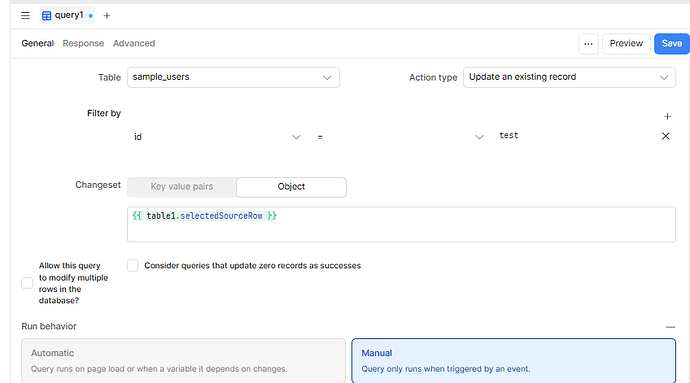
Task: Open the Table sample_users dropdown
Action: click(x=233, y=77)
